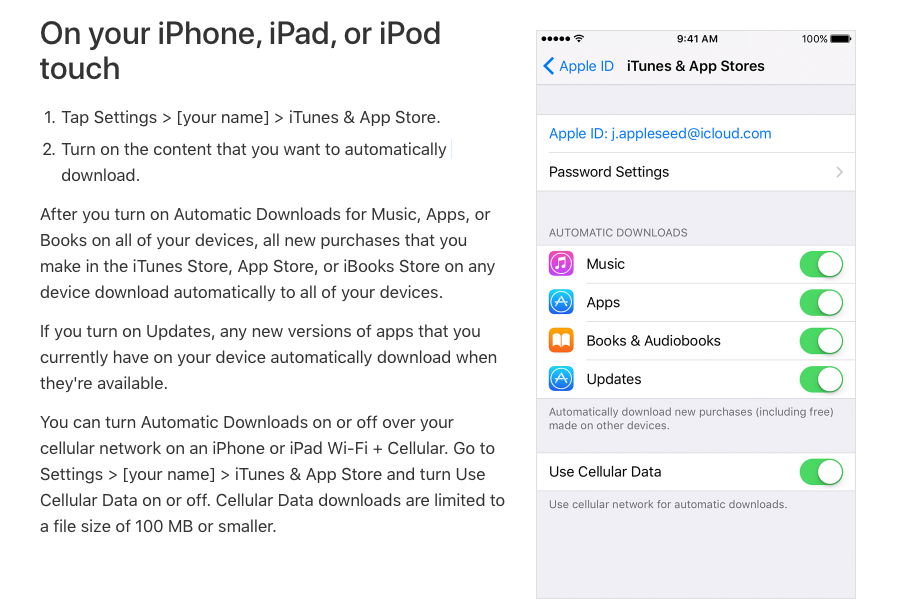Click the paragraph starting 'After you turn on'
This screenshot has width=898, height=616.
(x=267, y=253)
